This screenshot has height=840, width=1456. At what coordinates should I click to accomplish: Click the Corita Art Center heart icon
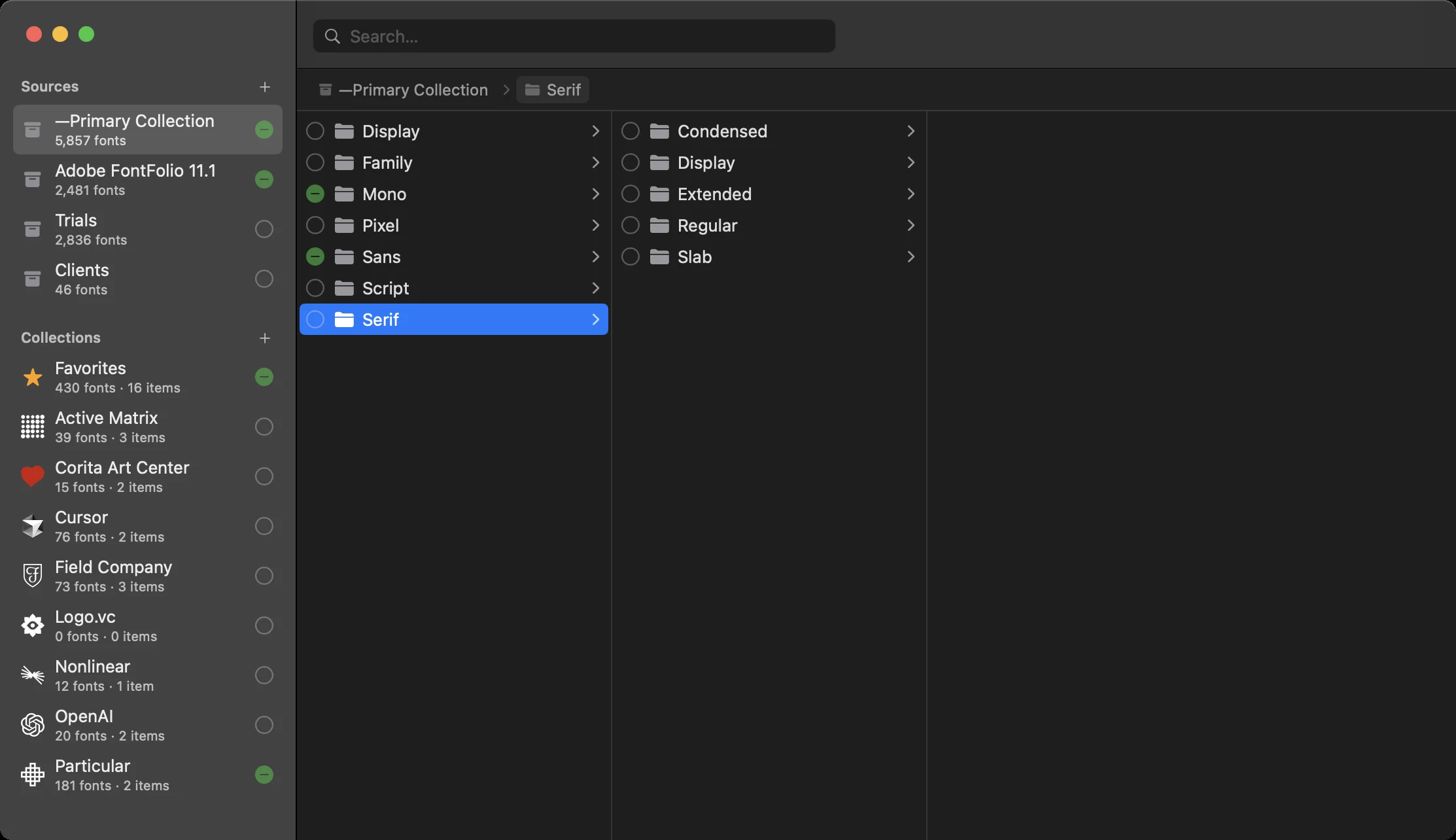33,476
